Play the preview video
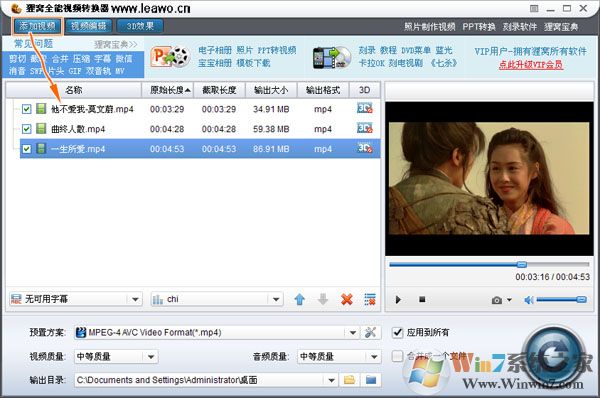This screenshot has height=398, width=600. click(398, 300)
